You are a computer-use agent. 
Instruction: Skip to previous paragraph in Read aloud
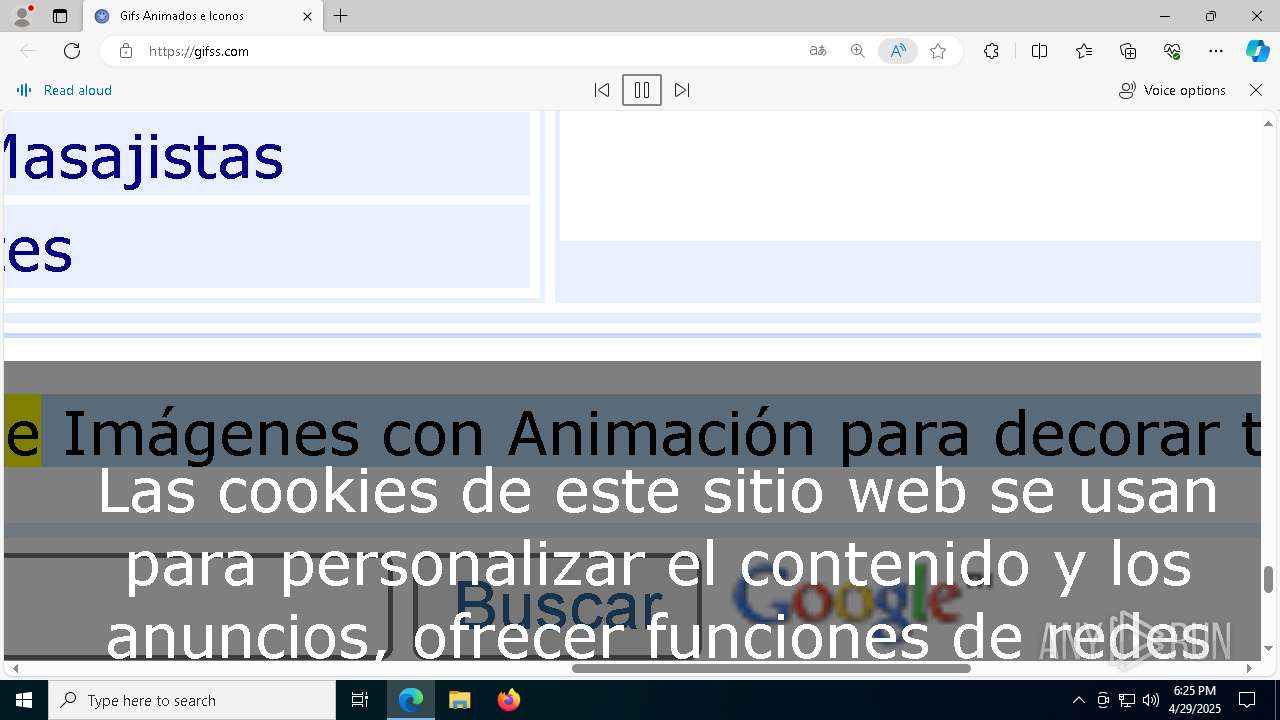(x=602, y=90)
